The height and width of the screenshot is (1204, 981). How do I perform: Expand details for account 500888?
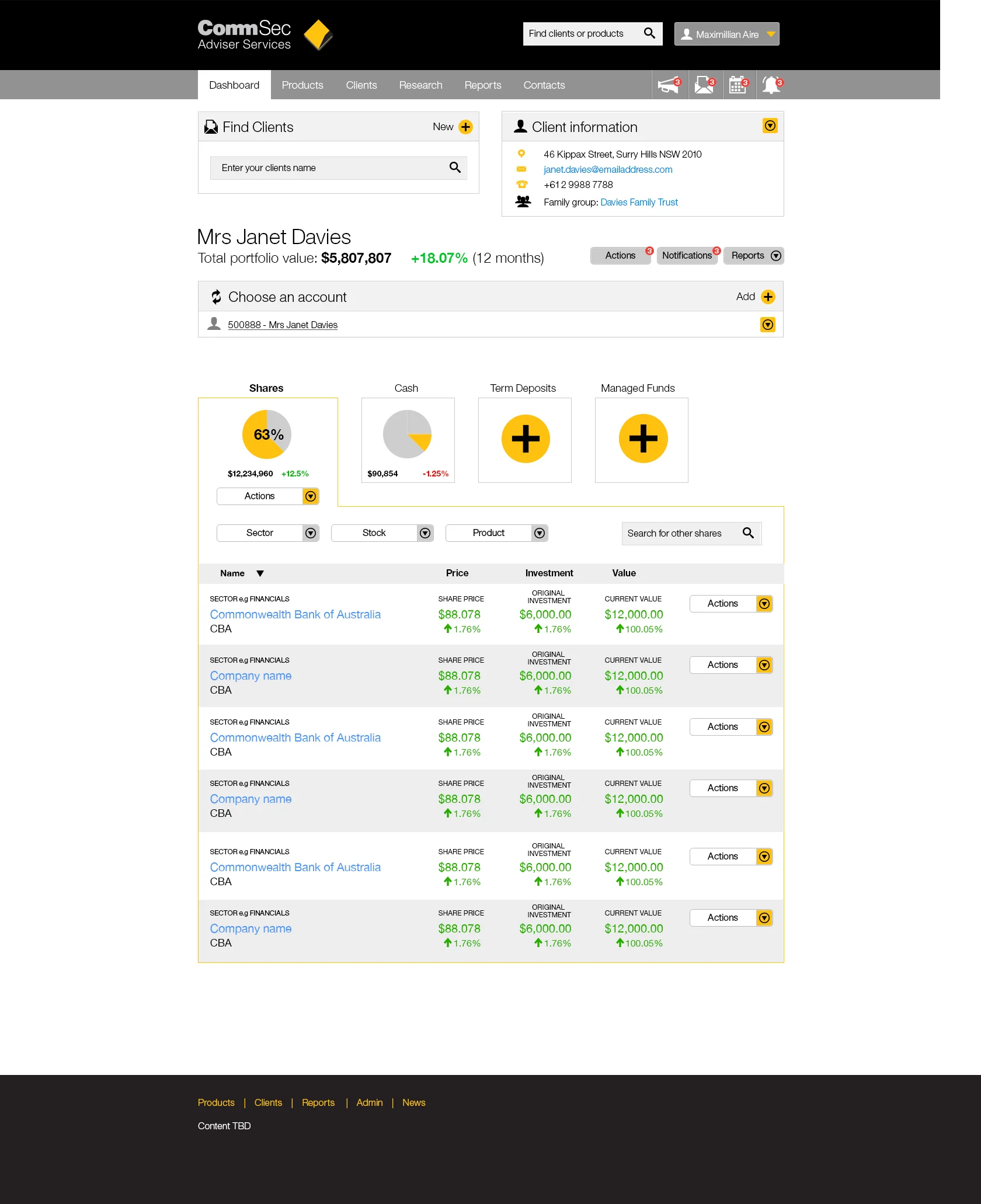[768, 324]
